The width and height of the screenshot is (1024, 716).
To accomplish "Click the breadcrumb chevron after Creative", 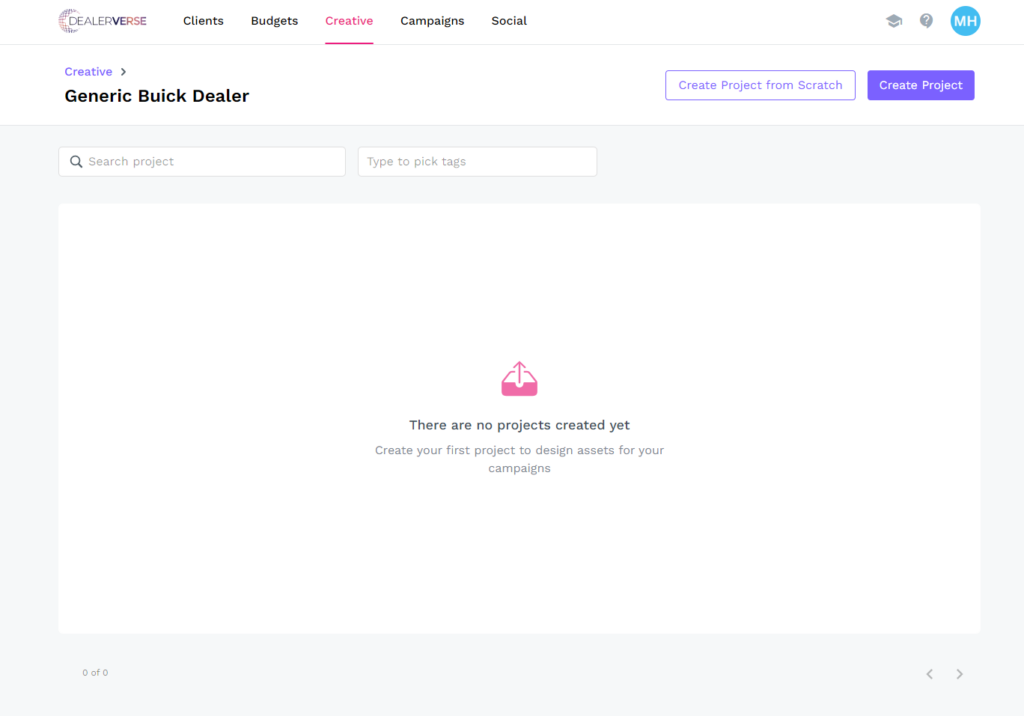I will (x=123, y=72).
